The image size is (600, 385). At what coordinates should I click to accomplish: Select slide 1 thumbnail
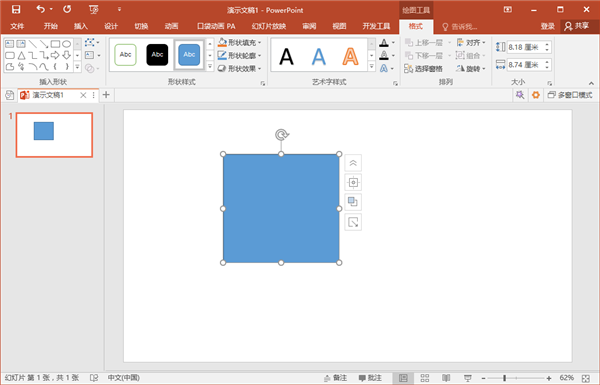coord(54,135)
